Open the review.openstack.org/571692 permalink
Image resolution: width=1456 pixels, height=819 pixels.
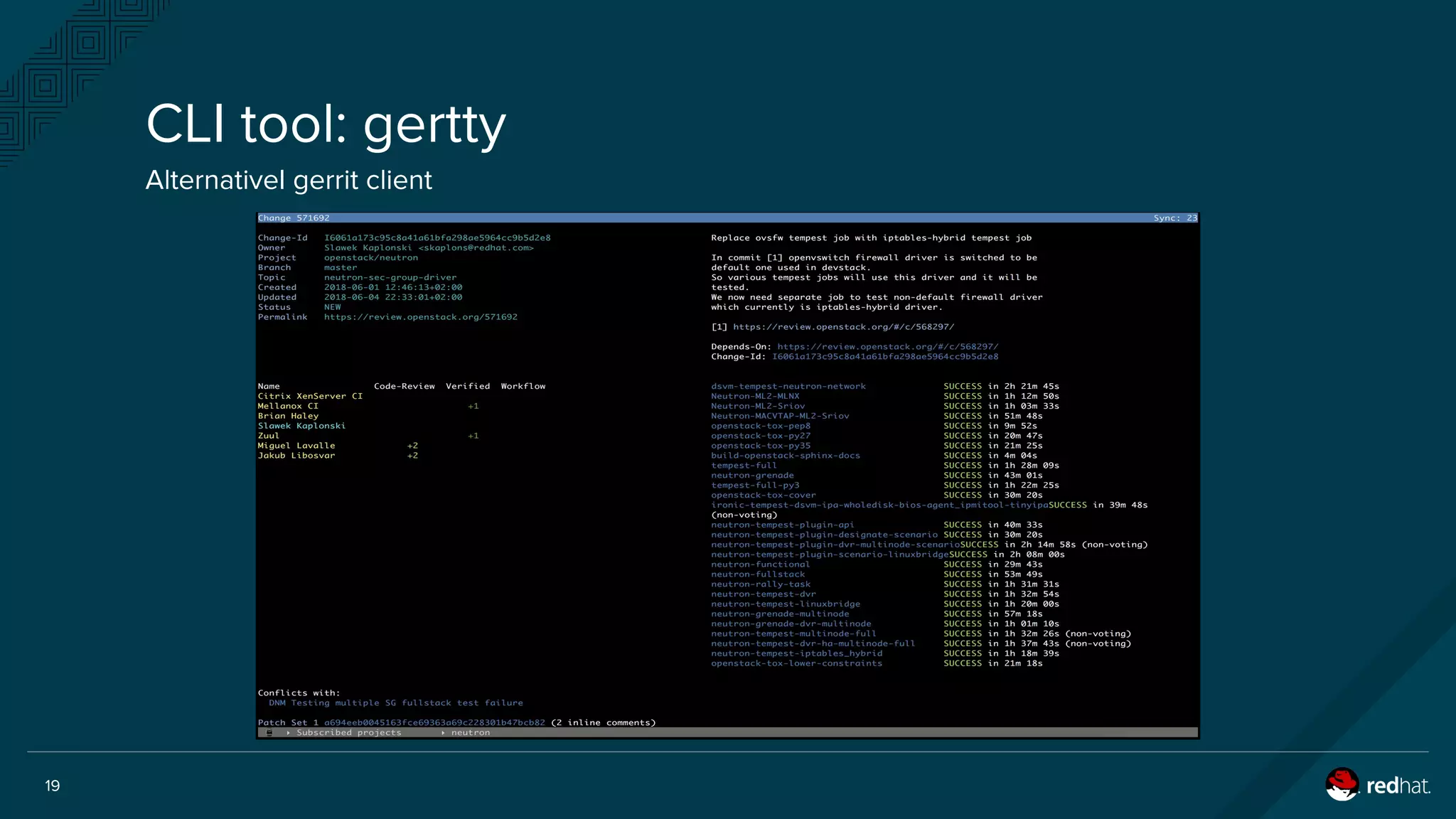click(x=421, y=317)
